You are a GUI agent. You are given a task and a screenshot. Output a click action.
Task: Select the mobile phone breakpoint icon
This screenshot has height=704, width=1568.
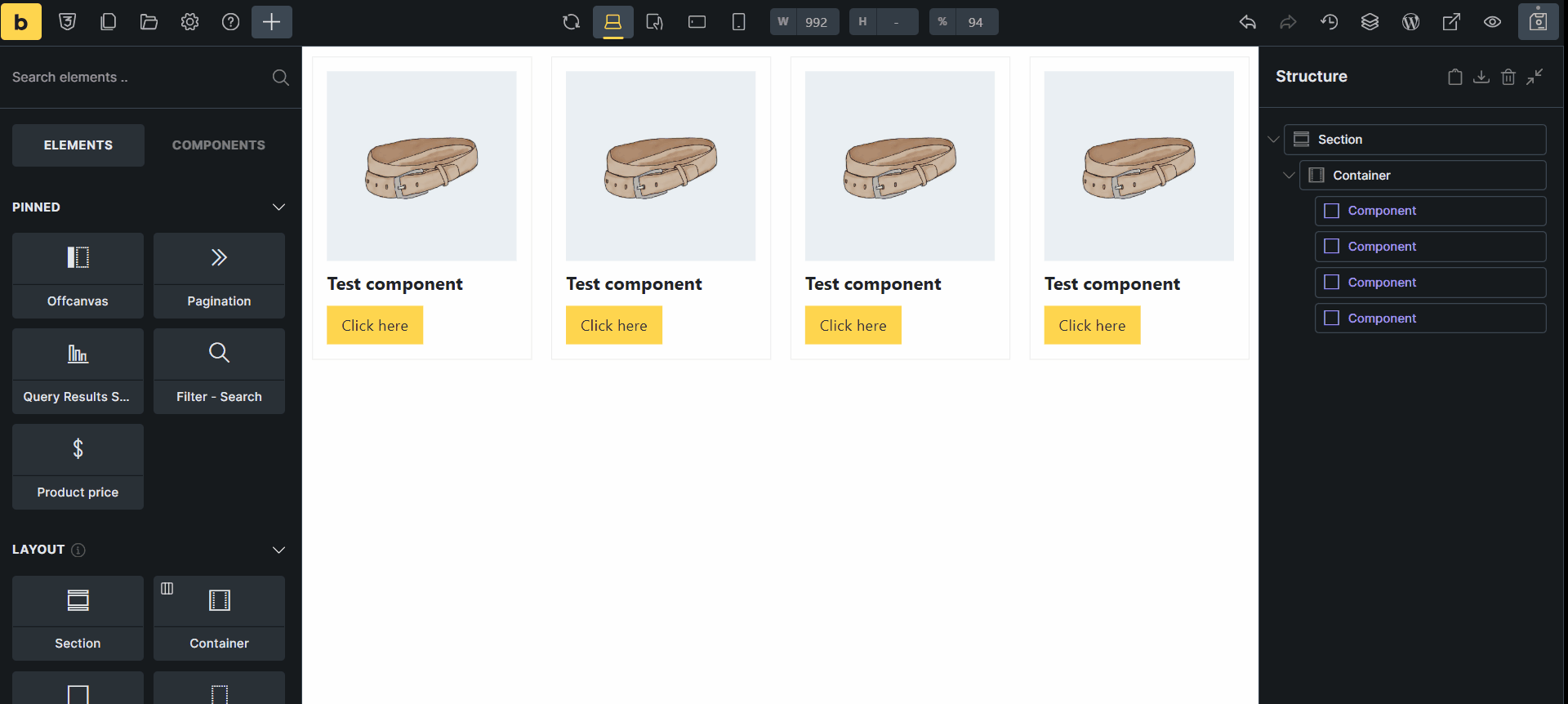coord(738,22)
